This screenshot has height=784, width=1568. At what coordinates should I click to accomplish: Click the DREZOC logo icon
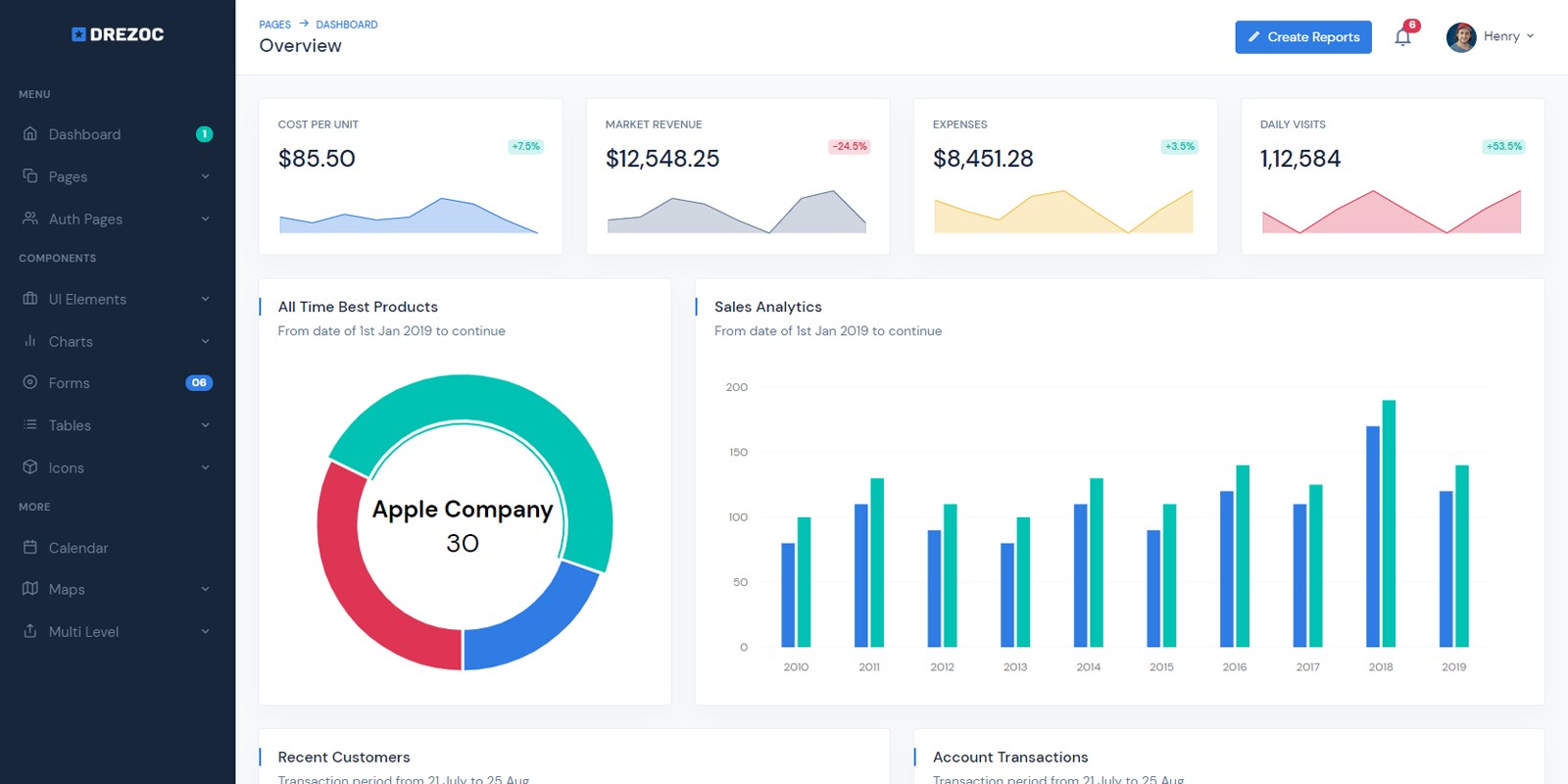pyautogui.click(x=78, y=34)
